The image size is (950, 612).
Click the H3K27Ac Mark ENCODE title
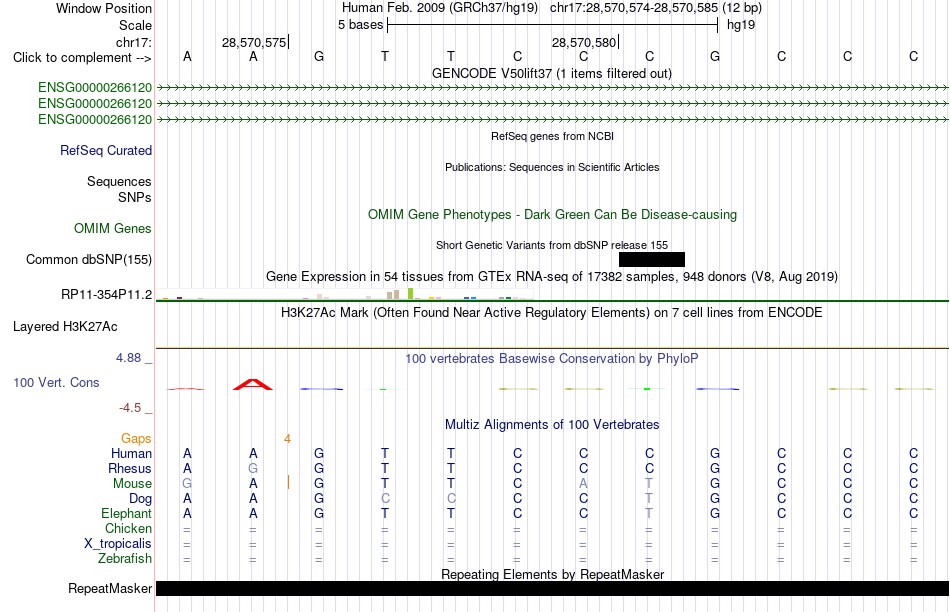pos(552,313)
